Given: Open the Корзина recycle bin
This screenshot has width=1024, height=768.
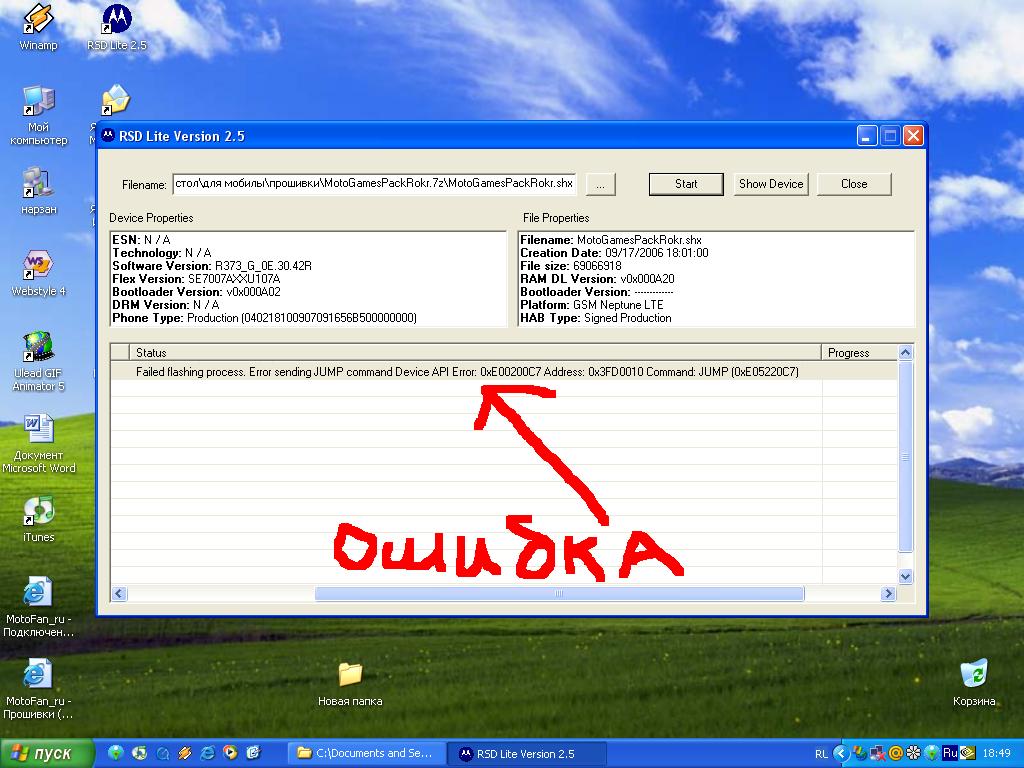Looking at the screenshot, I should click(974, 683).
